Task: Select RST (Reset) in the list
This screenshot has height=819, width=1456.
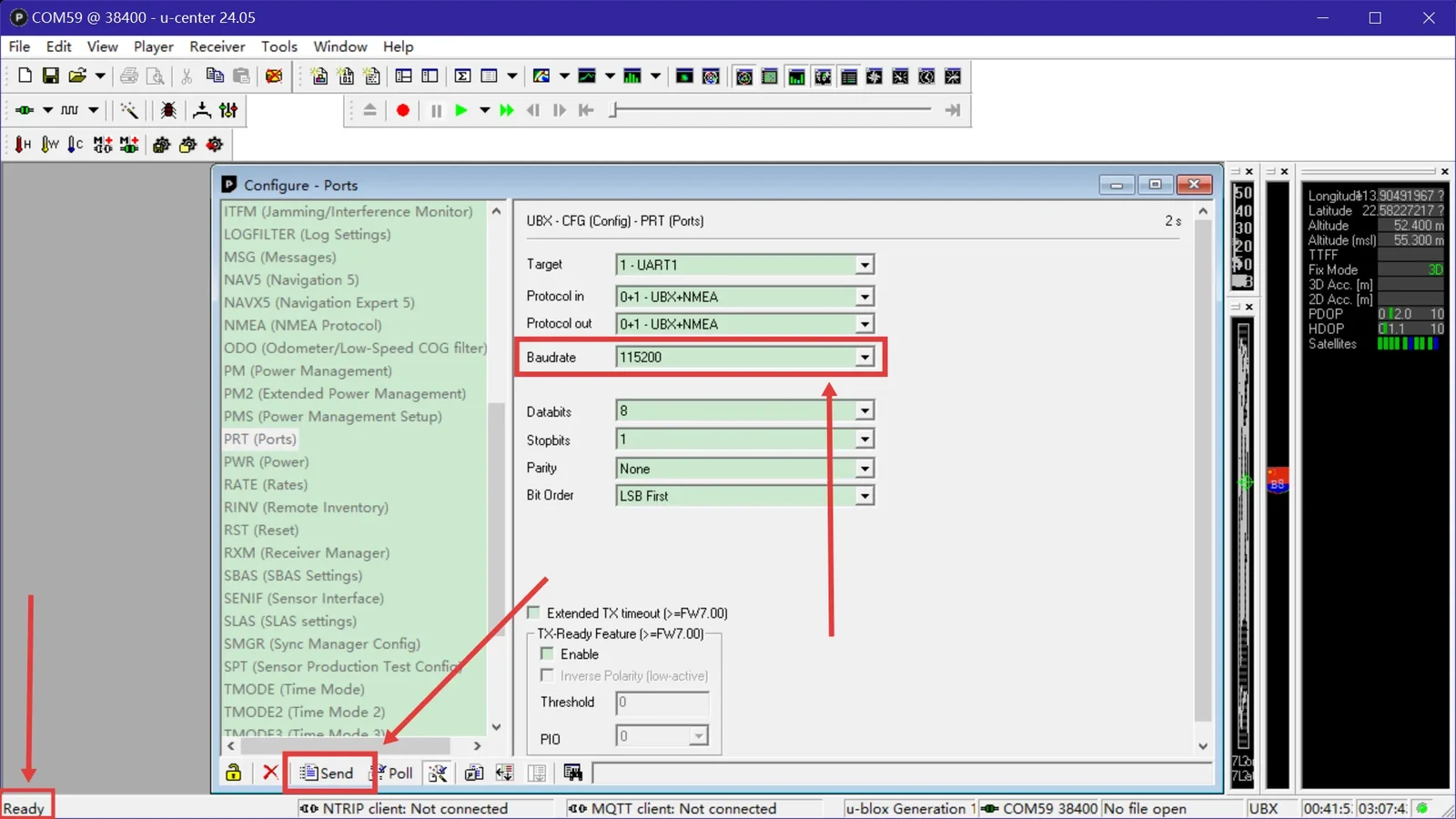Action: [261, 530]
